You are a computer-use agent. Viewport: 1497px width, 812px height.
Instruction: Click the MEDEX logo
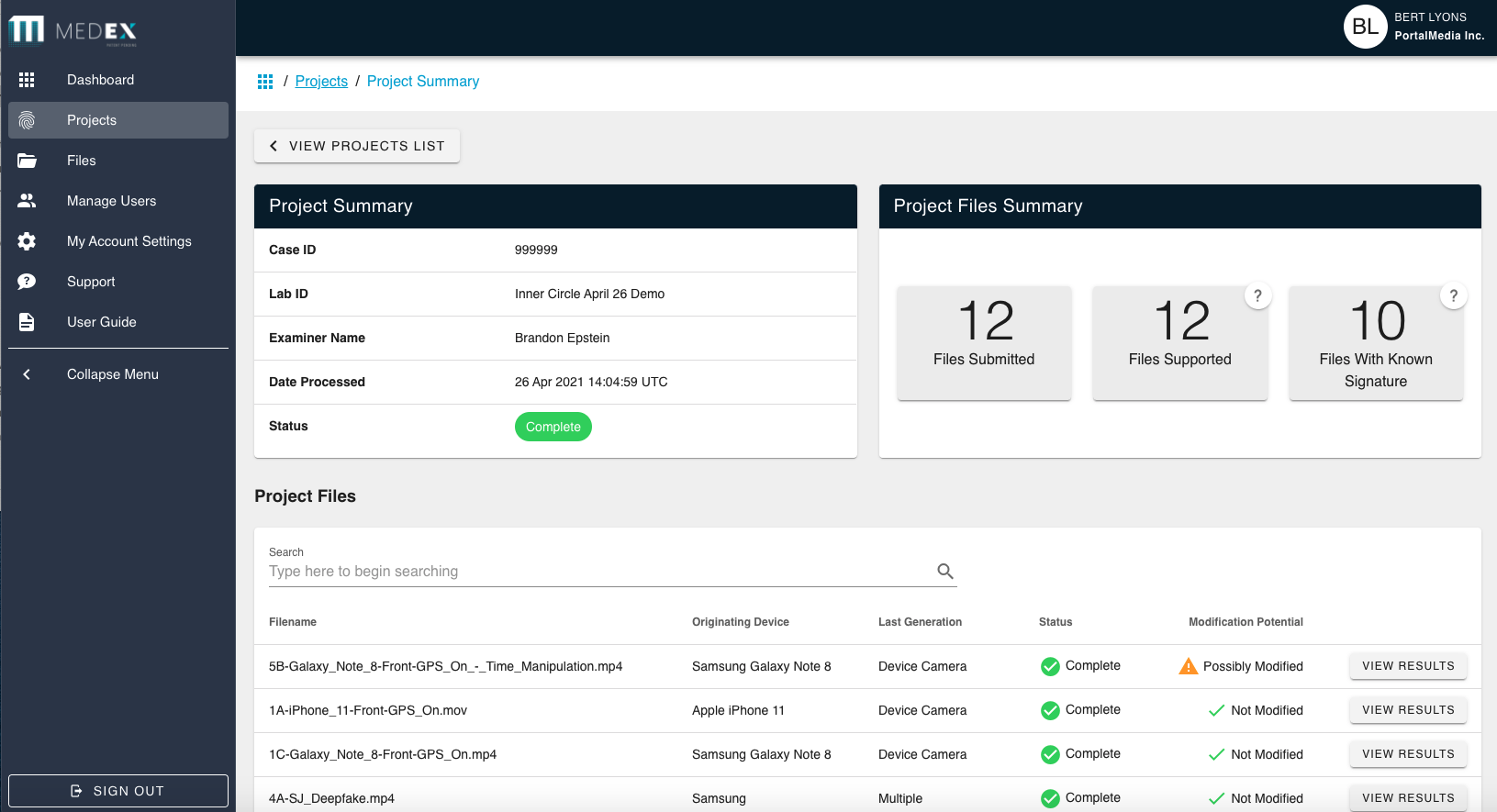(x=73, y=30)
